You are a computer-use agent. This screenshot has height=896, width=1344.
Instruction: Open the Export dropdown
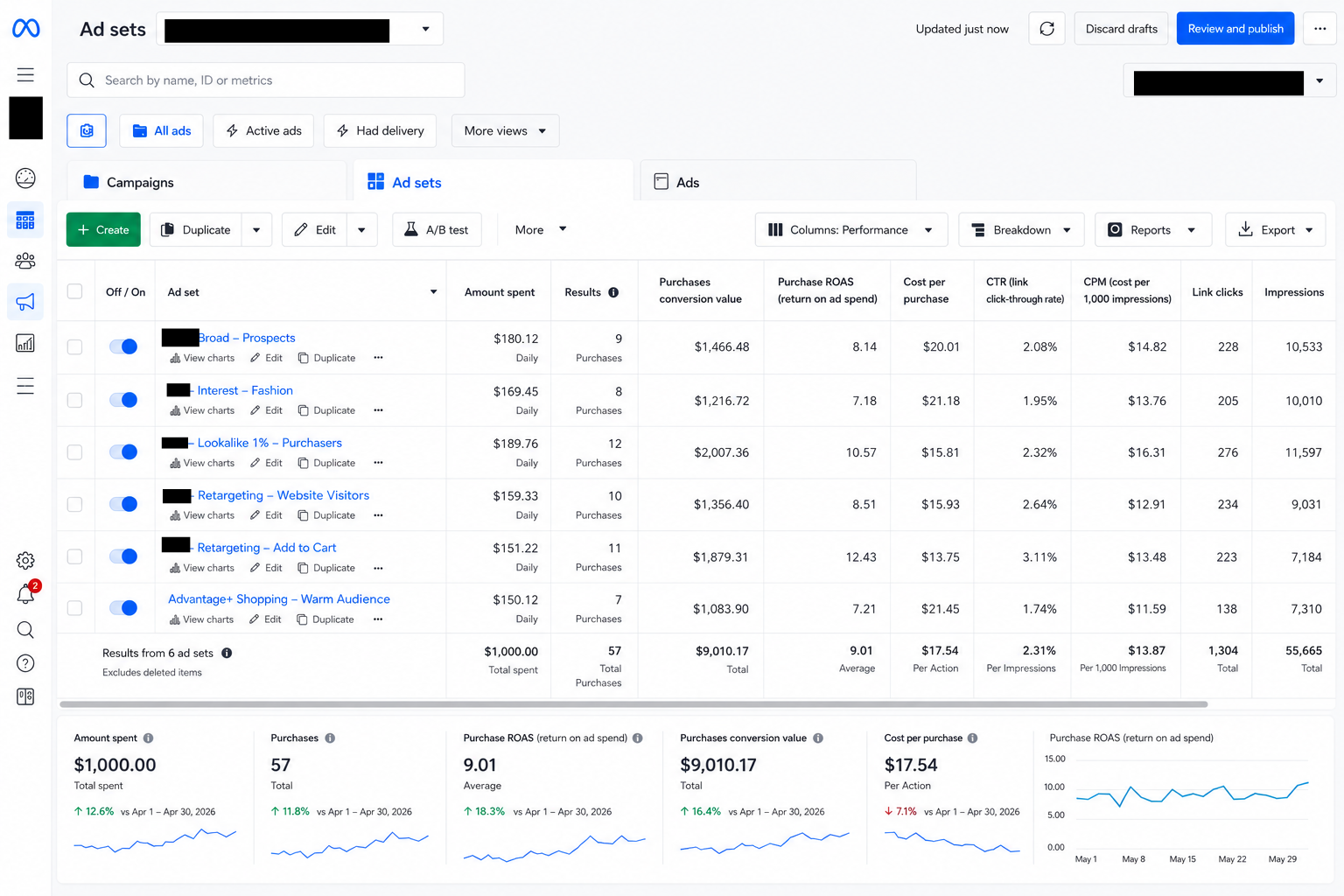click(1275, 229)
